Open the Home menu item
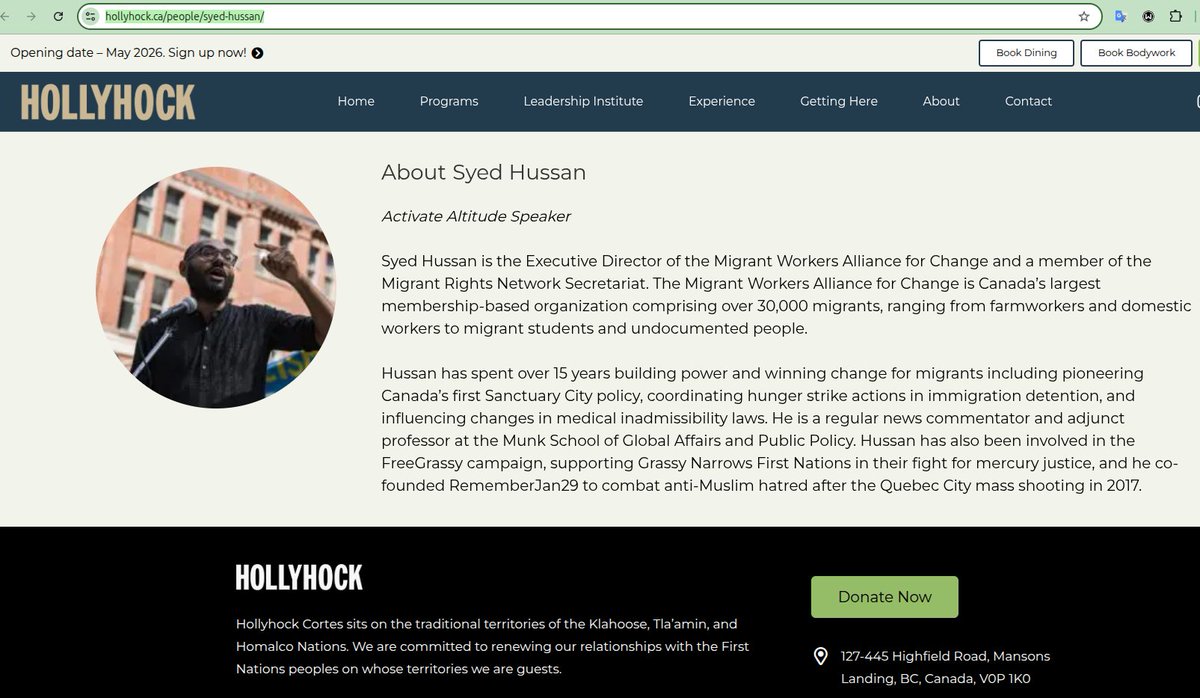 point(356,101)
